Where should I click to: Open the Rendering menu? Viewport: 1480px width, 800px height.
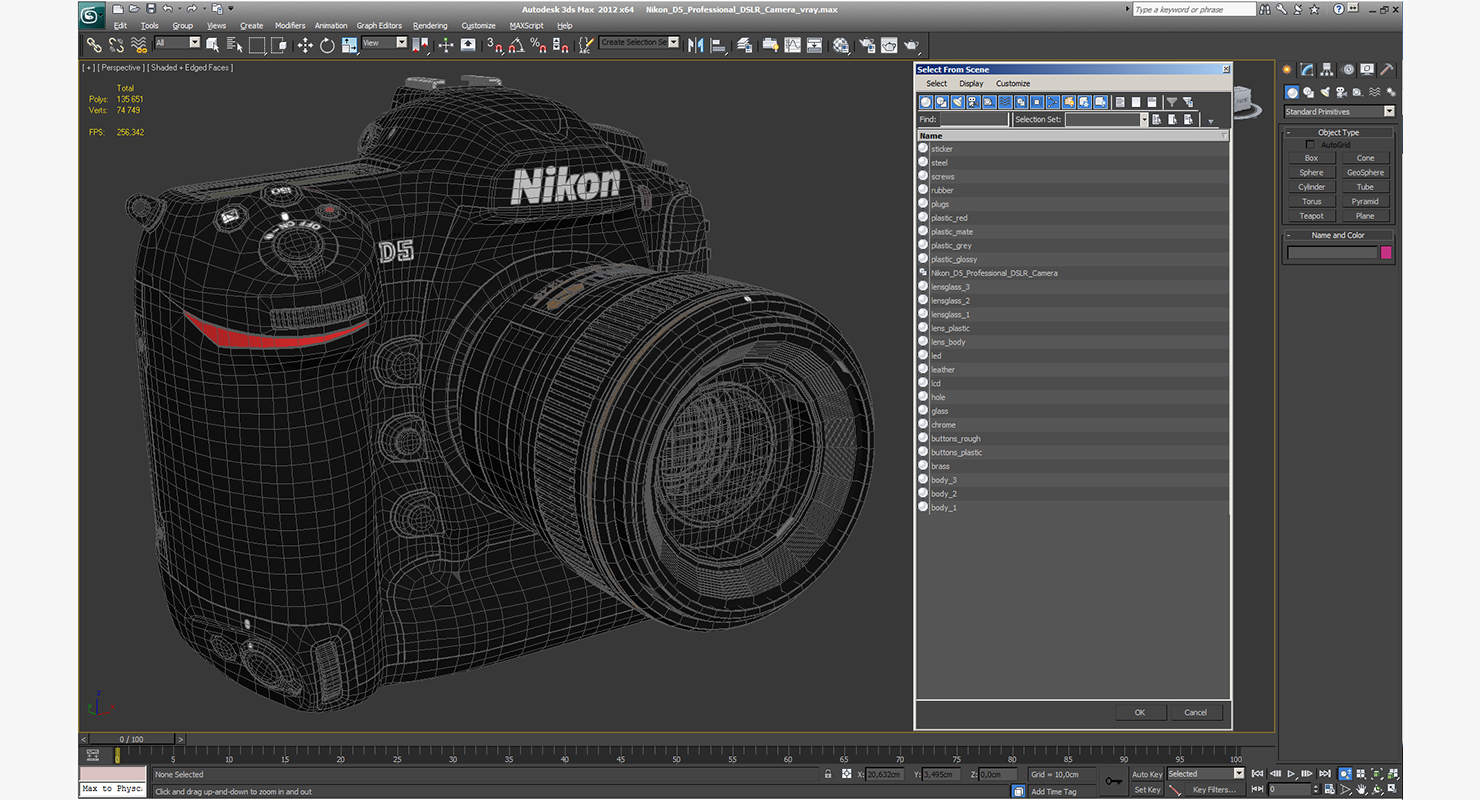pyautogui.click(x=430, y=25)
